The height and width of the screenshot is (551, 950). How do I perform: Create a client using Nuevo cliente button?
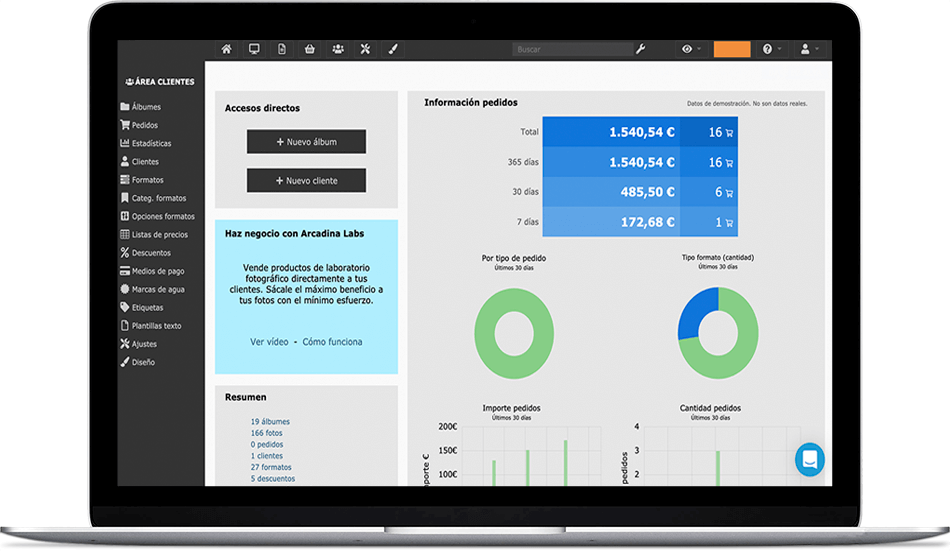click(x=306, y=181)
